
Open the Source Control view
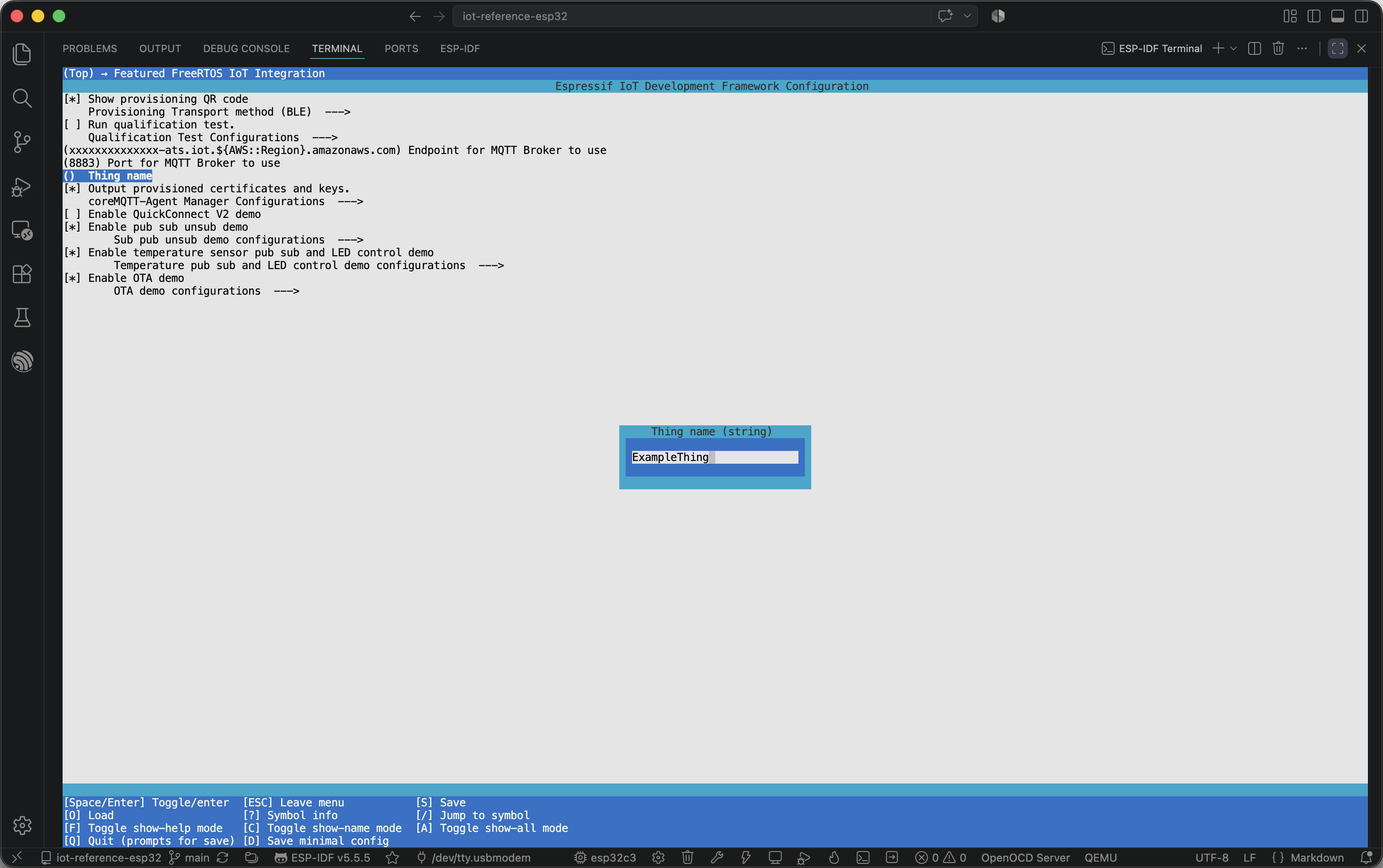point(22,142)
